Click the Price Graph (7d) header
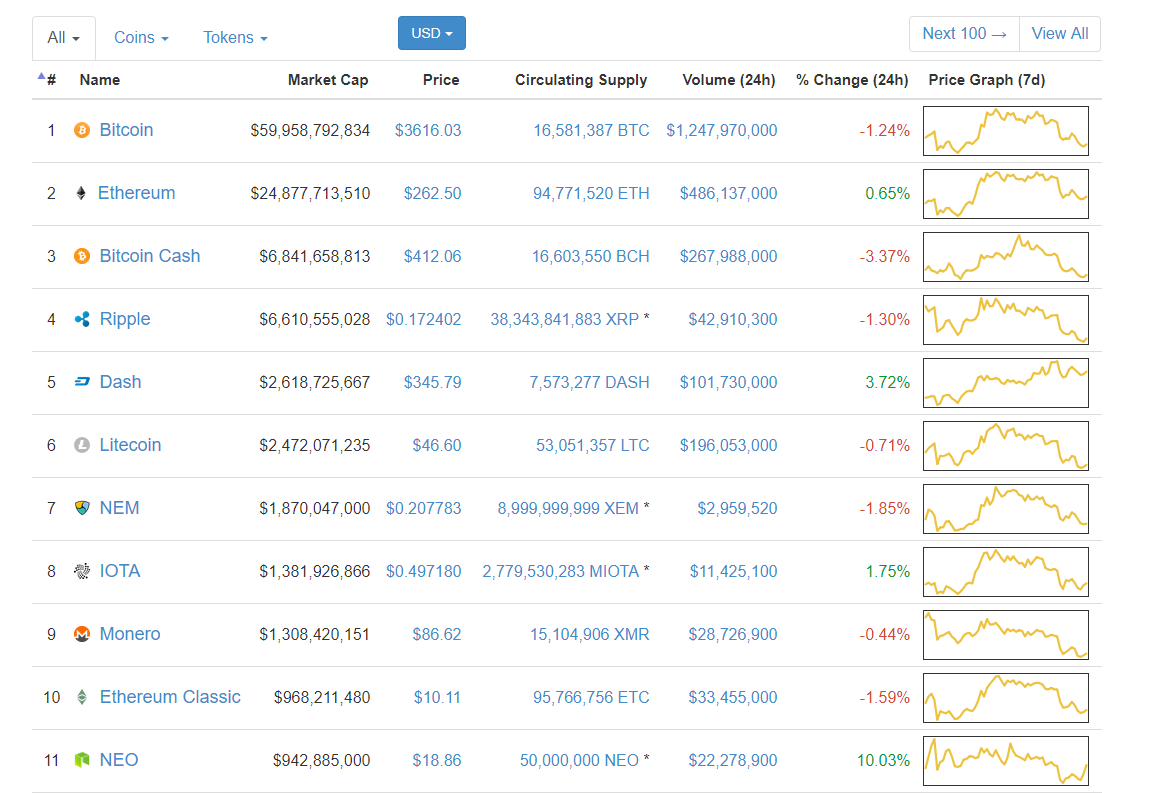This screenshot has height=793, width=1154. [x=987, y=80]
